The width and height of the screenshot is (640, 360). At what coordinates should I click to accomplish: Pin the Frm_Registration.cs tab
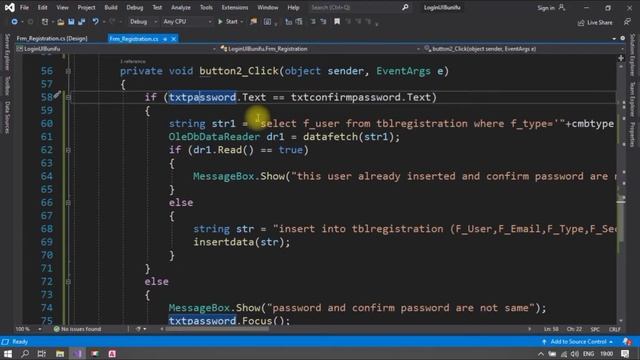pos(165,39)
